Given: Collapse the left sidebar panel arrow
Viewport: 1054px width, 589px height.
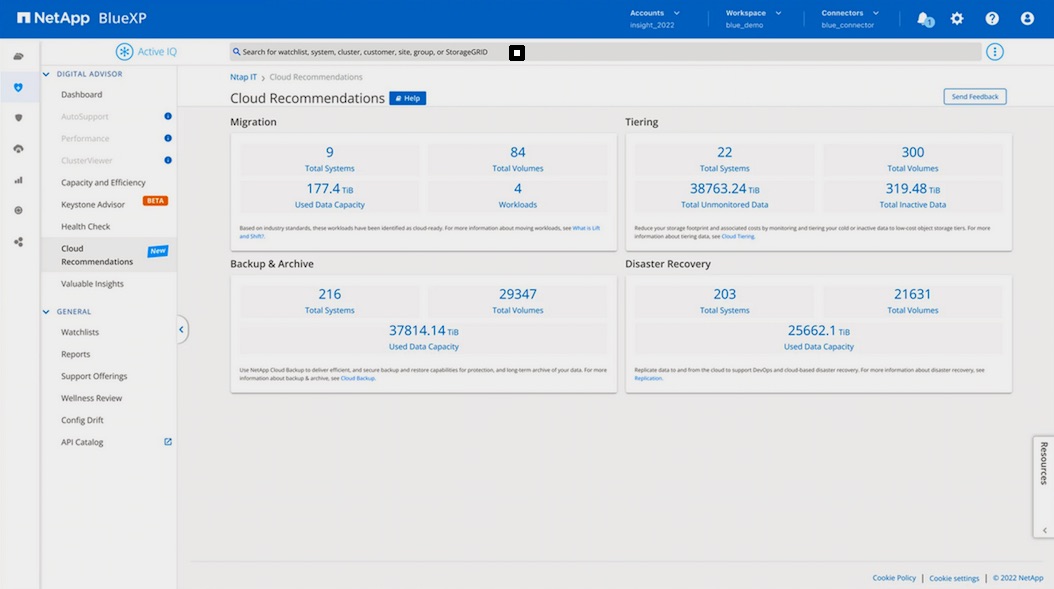Looking at the screenshot, I should 181,329.
